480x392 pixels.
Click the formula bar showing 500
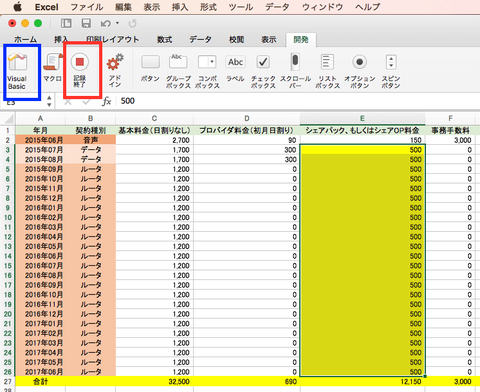[x=298, y=101]
